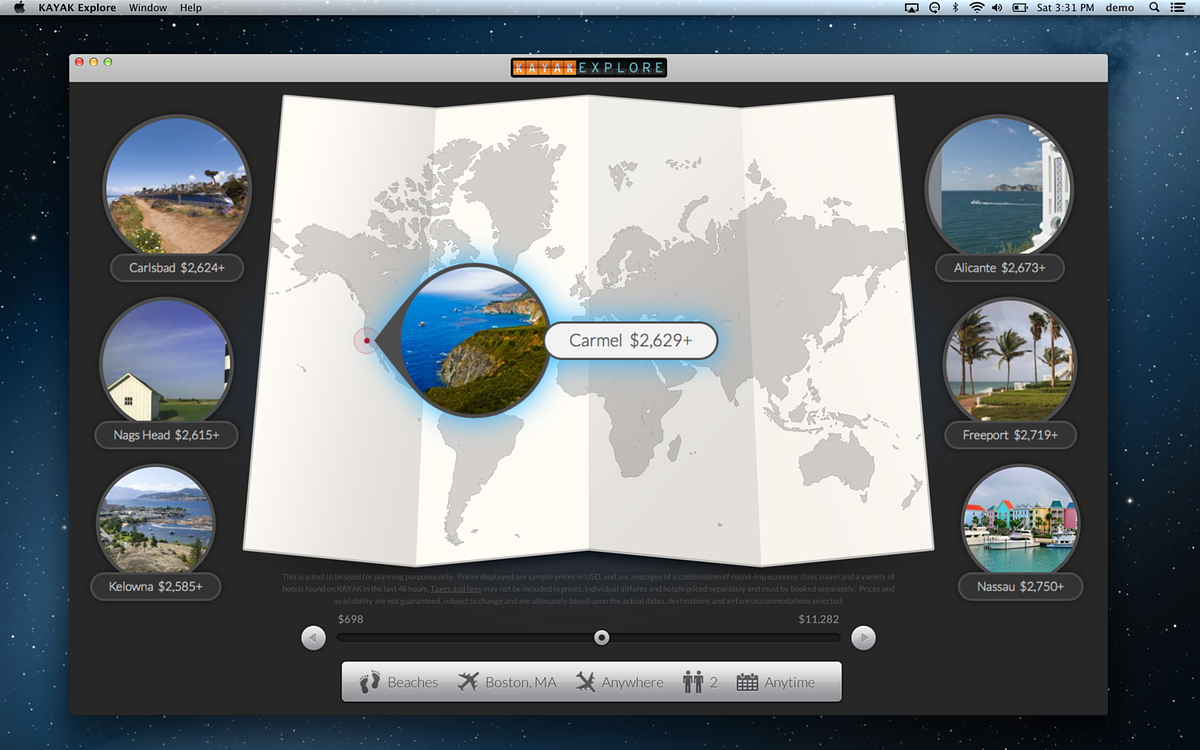Image resolution: width=1200 pixels, height=750 pixels.
Task: Select the Nassau $2,750+ label
Action: pyautogui.click(x=1020, y=586)
